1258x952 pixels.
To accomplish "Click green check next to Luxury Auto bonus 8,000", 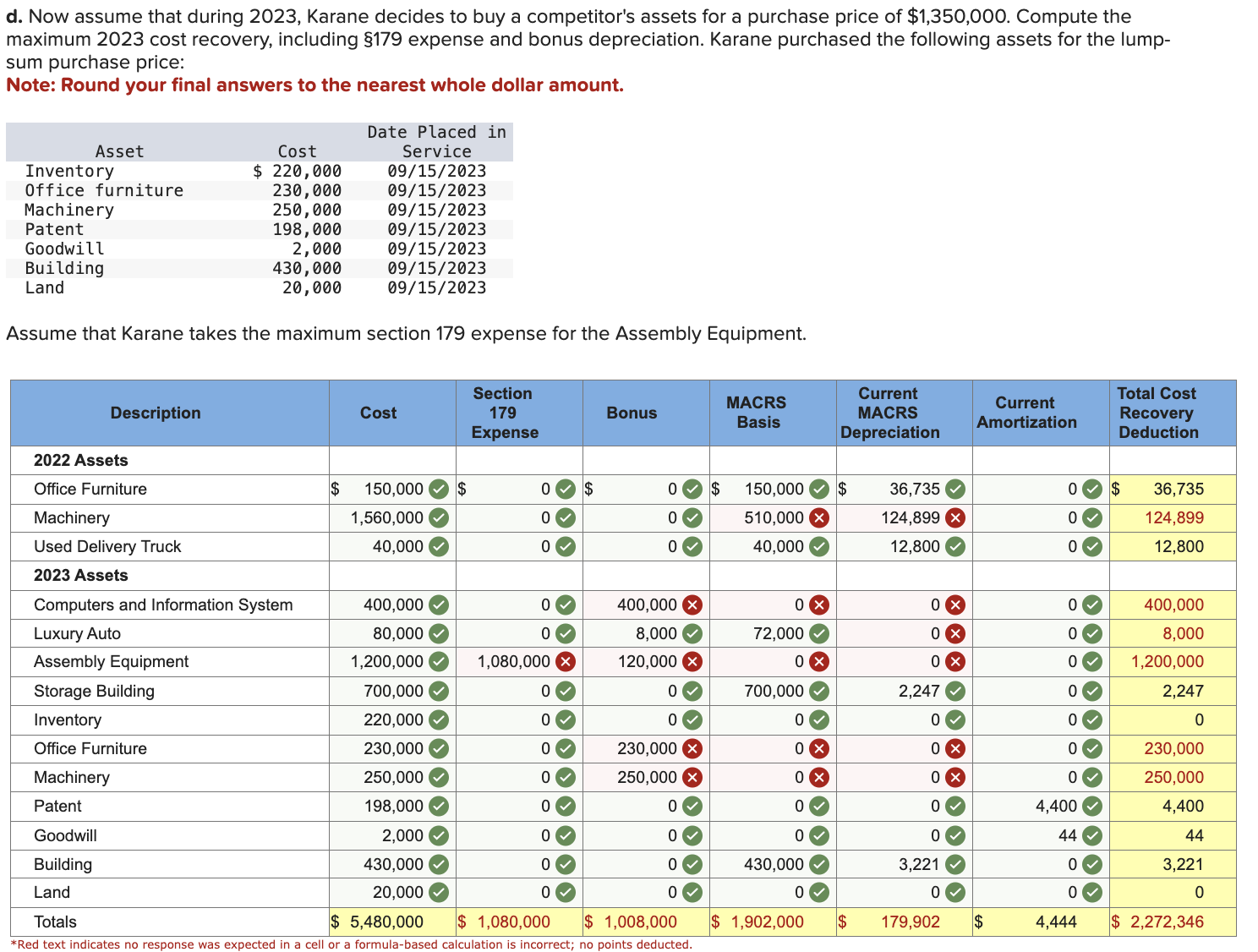I will [692, 633].
